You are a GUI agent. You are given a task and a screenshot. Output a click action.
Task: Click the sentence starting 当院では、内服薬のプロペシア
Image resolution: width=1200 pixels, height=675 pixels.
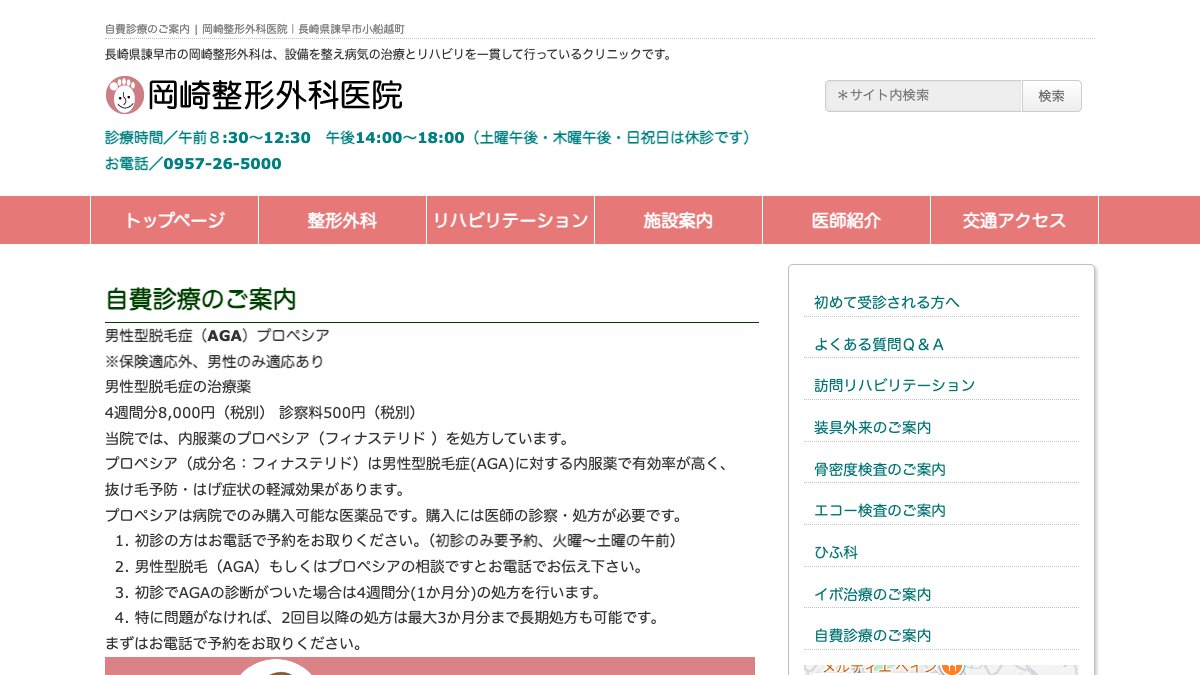tap(337, 438)
